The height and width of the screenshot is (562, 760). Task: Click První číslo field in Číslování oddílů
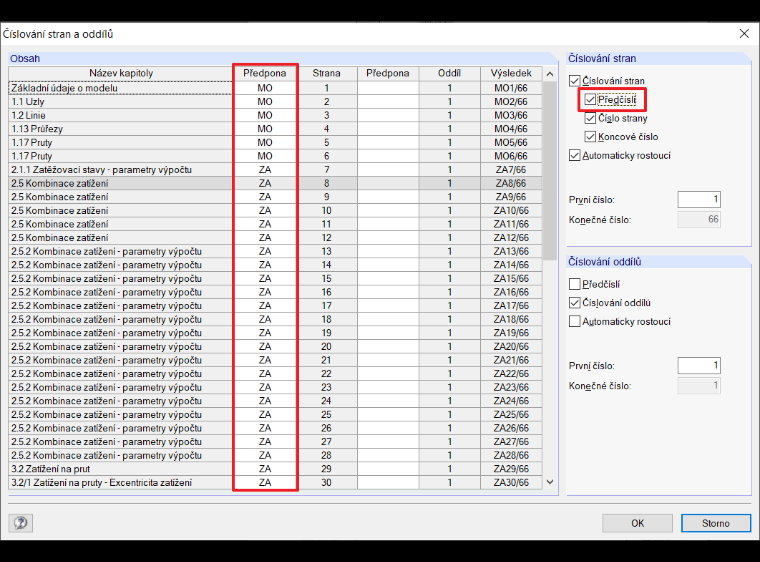click(x=699, y=365)
